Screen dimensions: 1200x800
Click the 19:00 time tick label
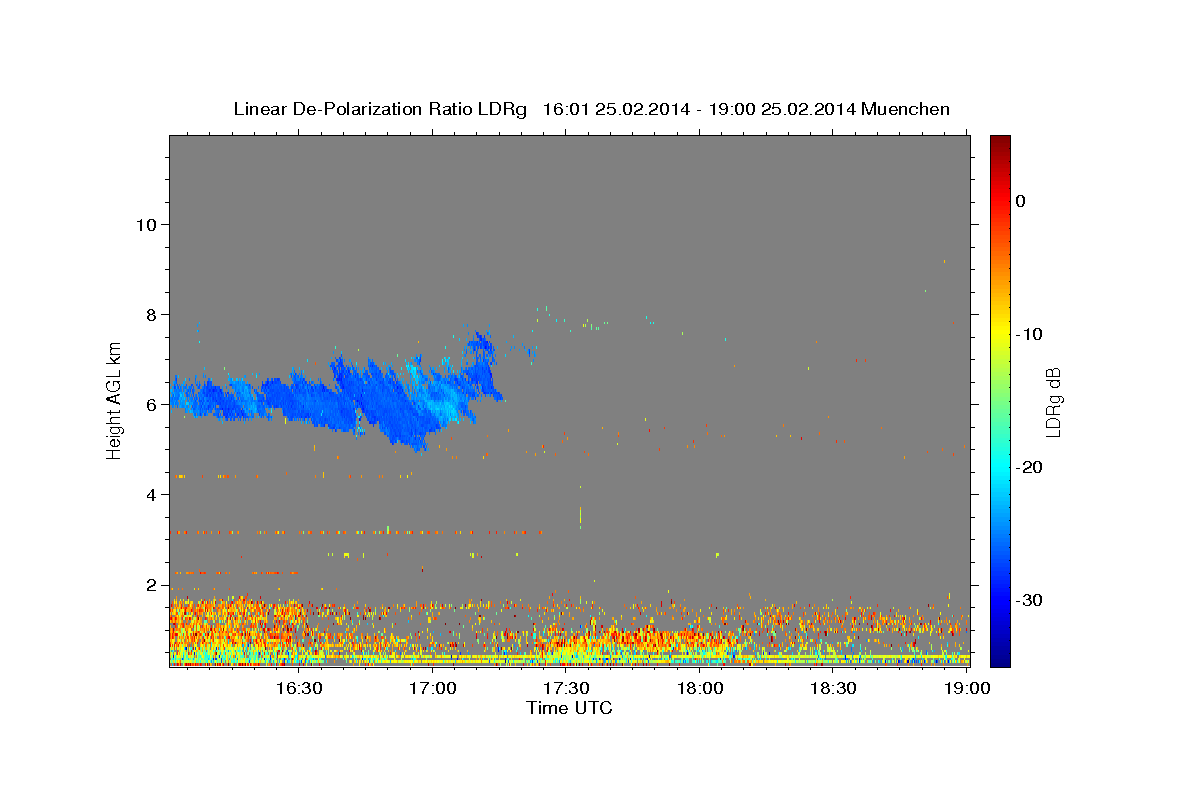click(967, 688)
